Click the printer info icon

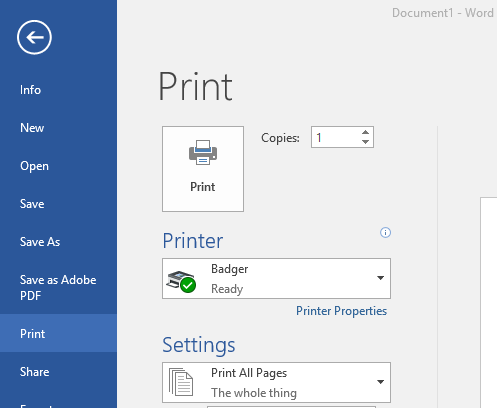point(385,232)
